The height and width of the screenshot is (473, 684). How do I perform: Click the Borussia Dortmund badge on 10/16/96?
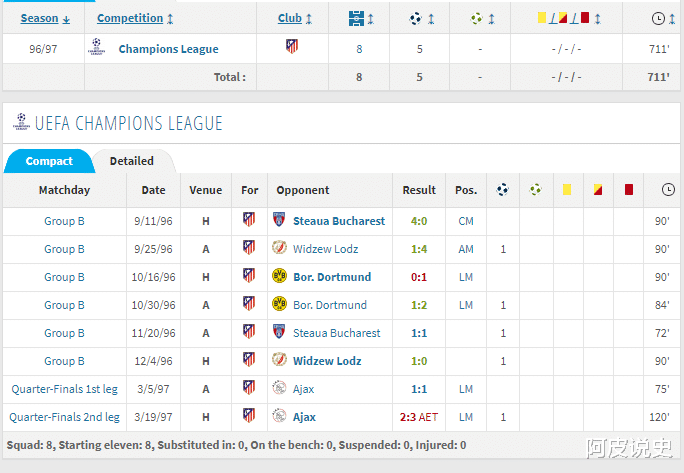click(x=279, y=276)
